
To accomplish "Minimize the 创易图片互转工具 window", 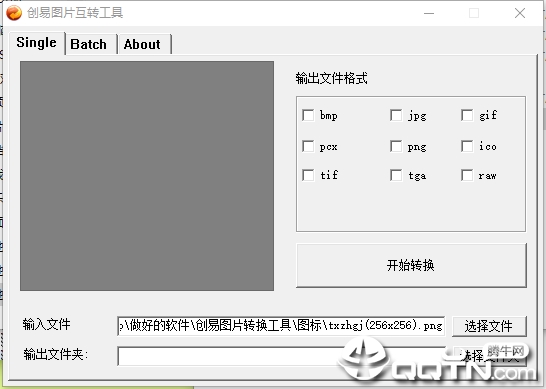I will pos(429,13).
